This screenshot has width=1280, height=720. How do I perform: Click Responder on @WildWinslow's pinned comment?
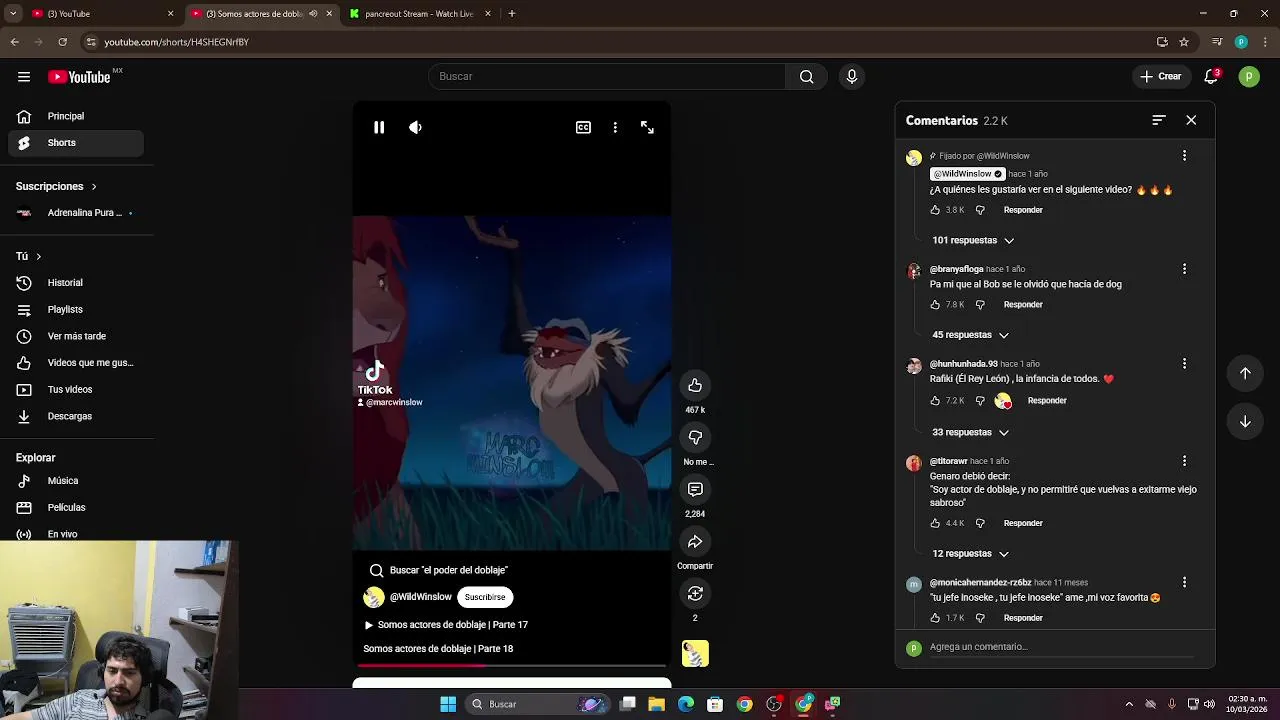coord(1023,210)
